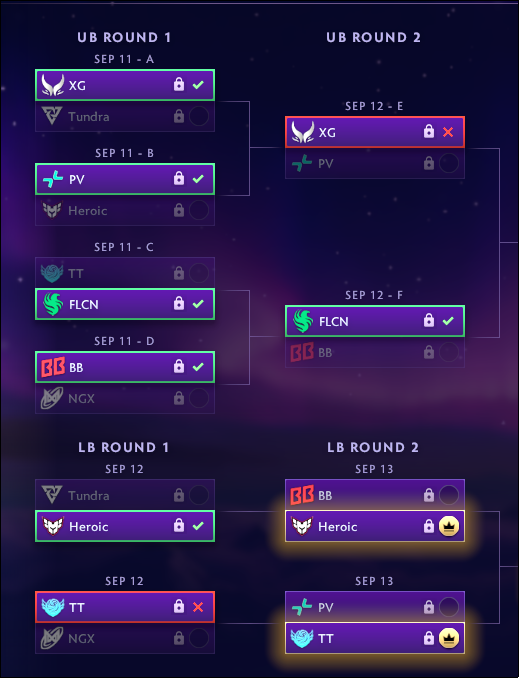The height and width of the screenshot is (678, 519).
Task: Click FLCN logo in SEP 12 - F match
Action: (x=302, y=321)
